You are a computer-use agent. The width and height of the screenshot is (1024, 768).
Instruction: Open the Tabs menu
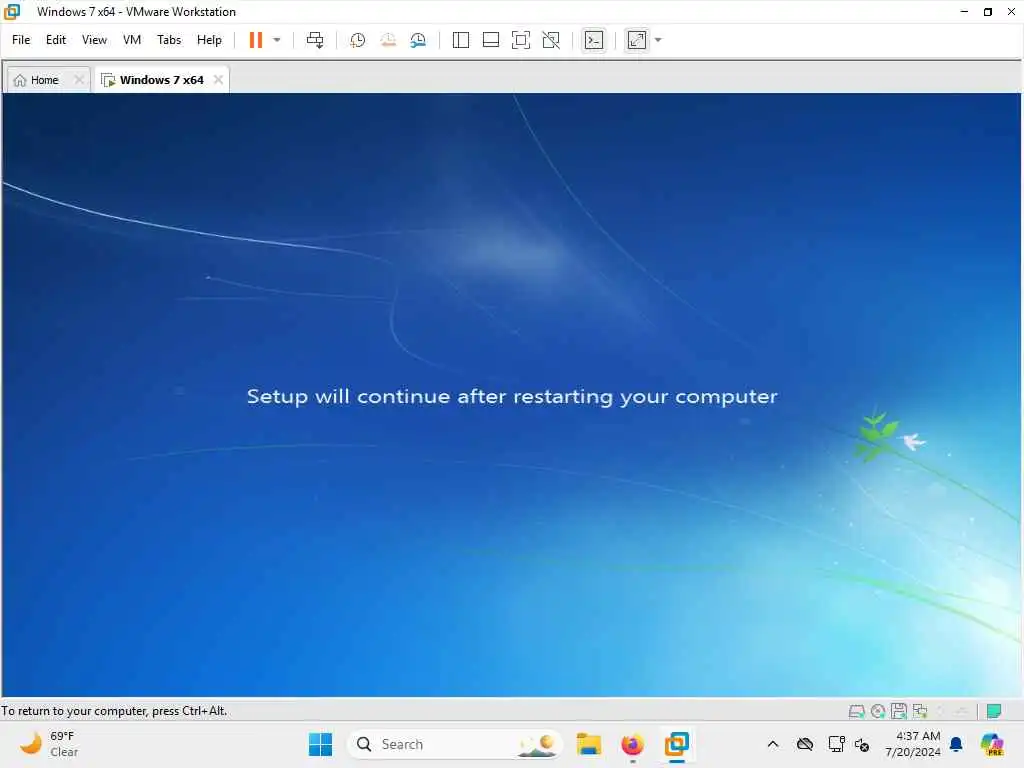click(x=168, y=40)
